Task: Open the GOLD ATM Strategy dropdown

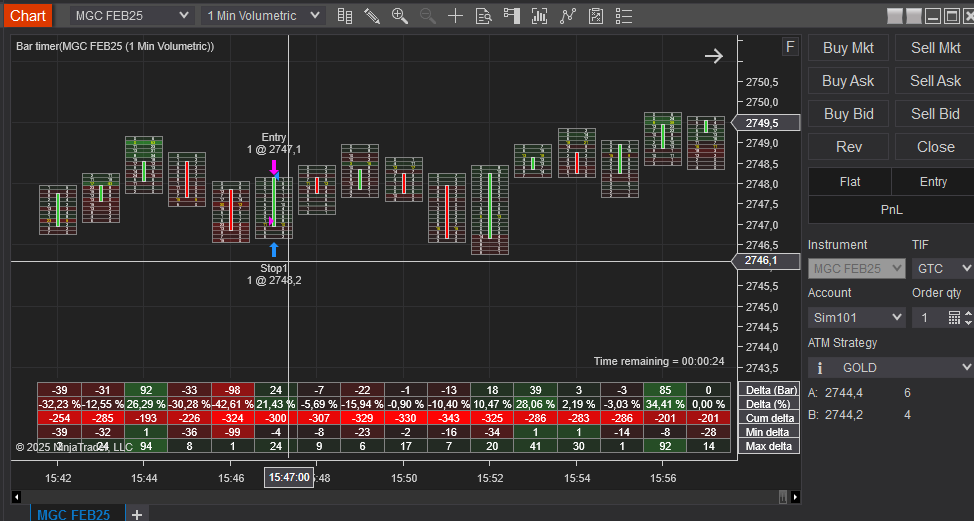Action: [891, 368]
